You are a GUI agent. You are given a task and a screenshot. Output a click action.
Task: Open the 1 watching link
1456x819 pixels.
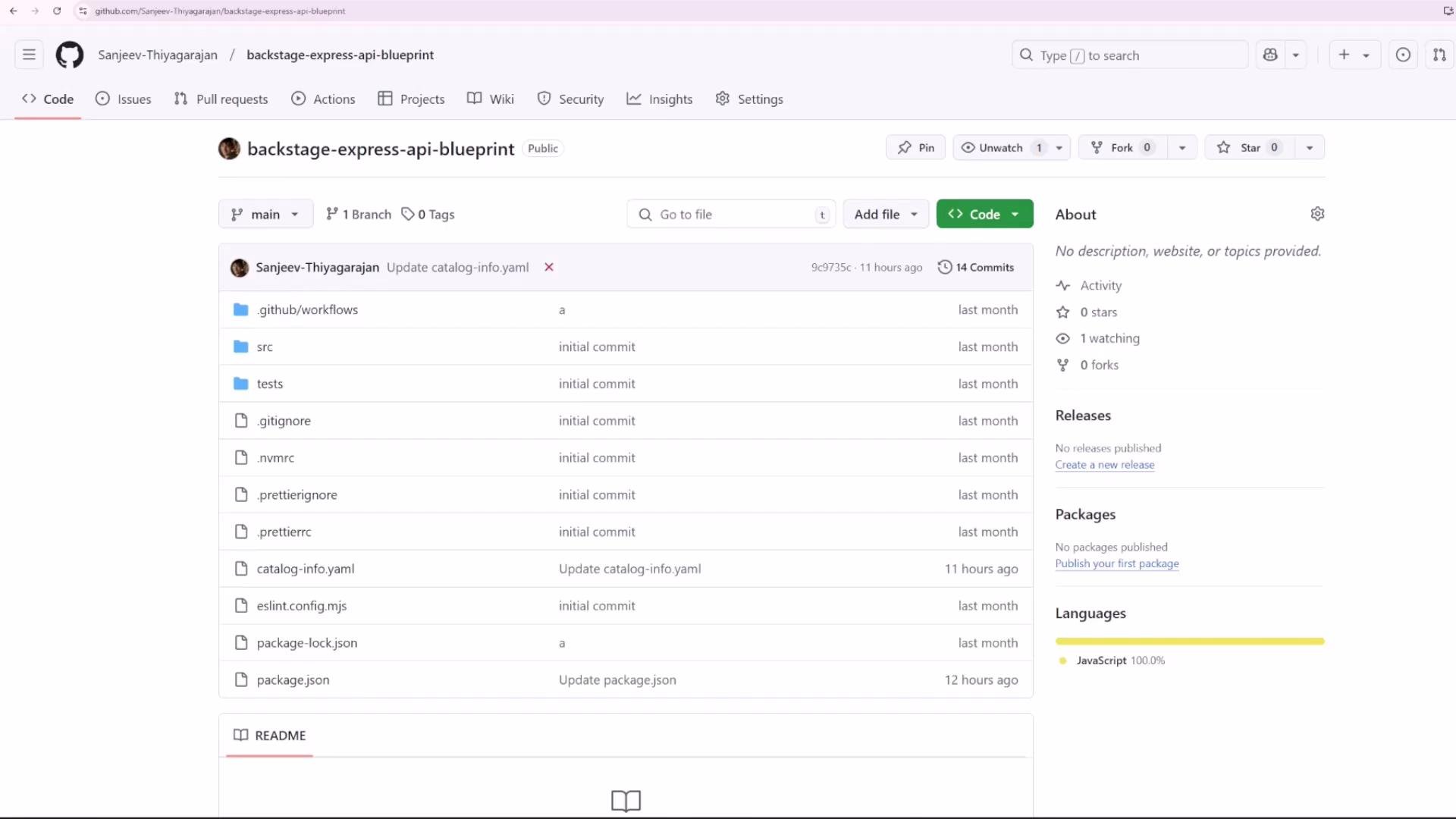(1109, 338)
